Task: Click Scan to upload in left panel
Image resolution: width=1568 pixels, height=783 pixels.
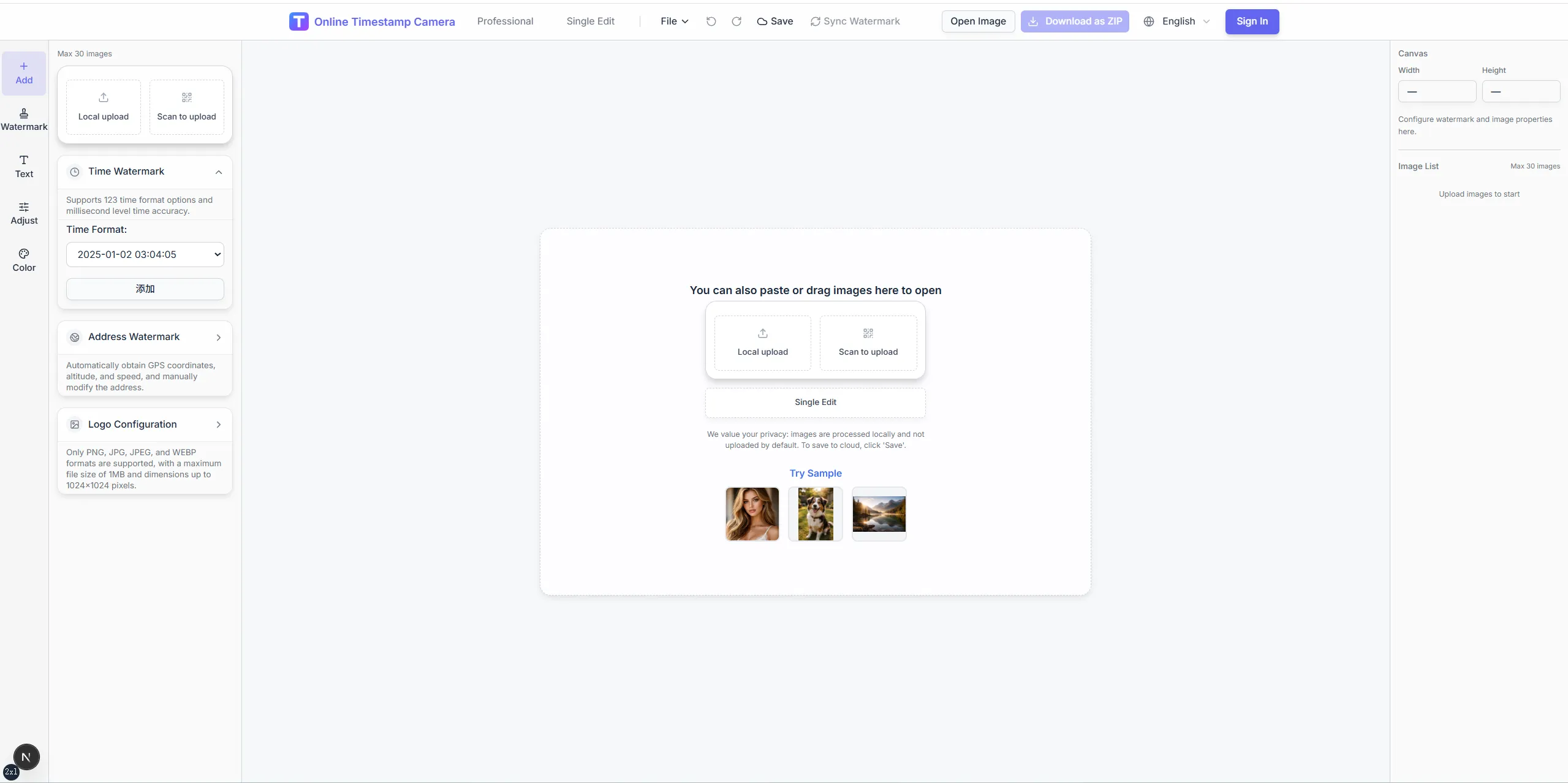Action: click(186, 107)
